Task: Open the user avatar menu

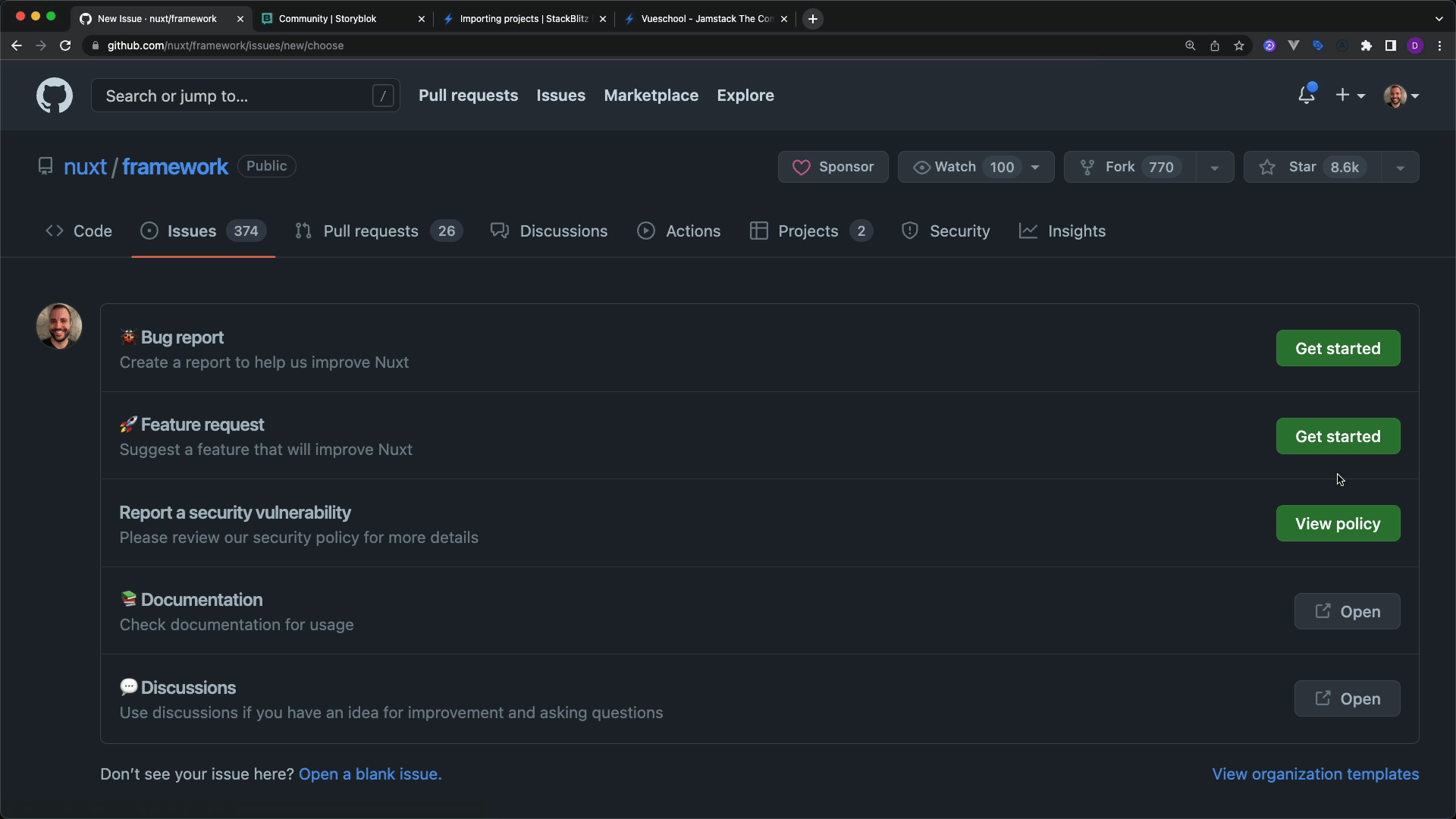Action: pos(1401,96)
